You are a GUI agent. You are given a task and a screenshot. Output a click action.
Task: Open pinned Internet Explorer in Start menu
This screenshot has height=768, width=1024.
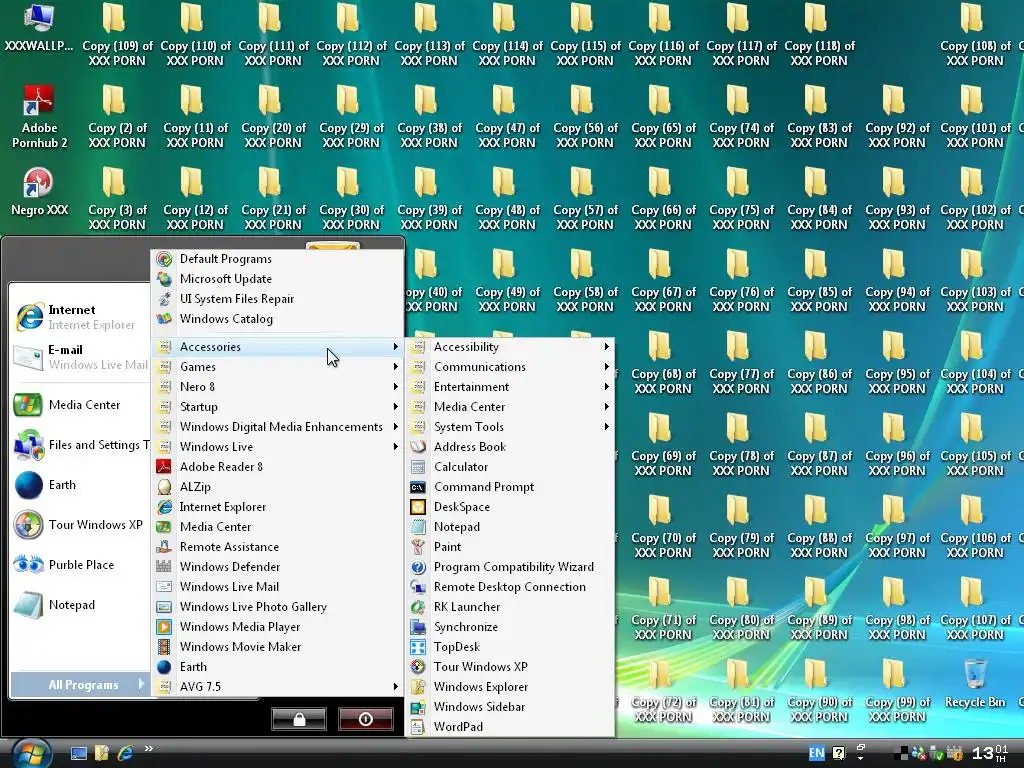point(80,317)
